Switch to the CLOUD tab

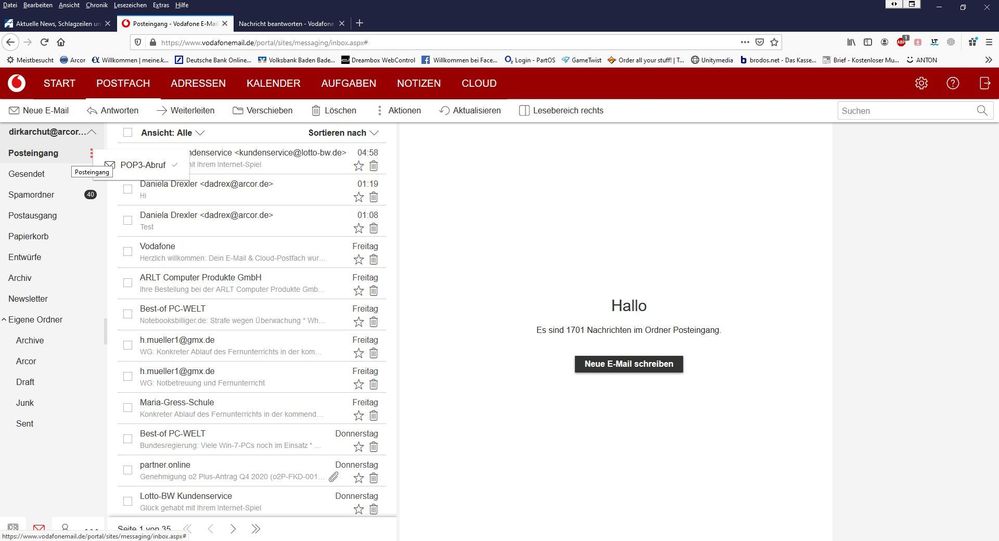(479, 83)
